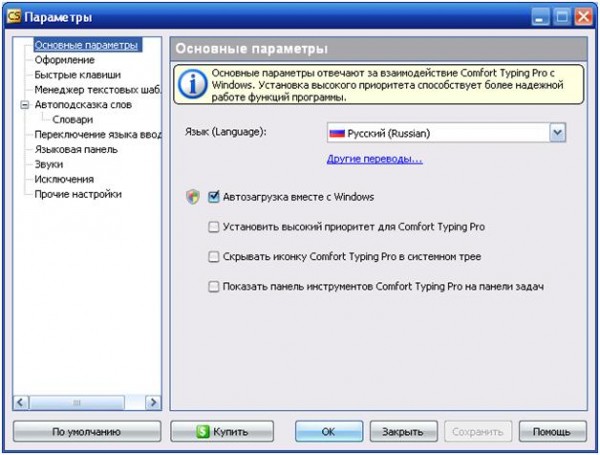The image size is (600, 455).
Task: Close the Параметры window
Action: pos(584,17)
